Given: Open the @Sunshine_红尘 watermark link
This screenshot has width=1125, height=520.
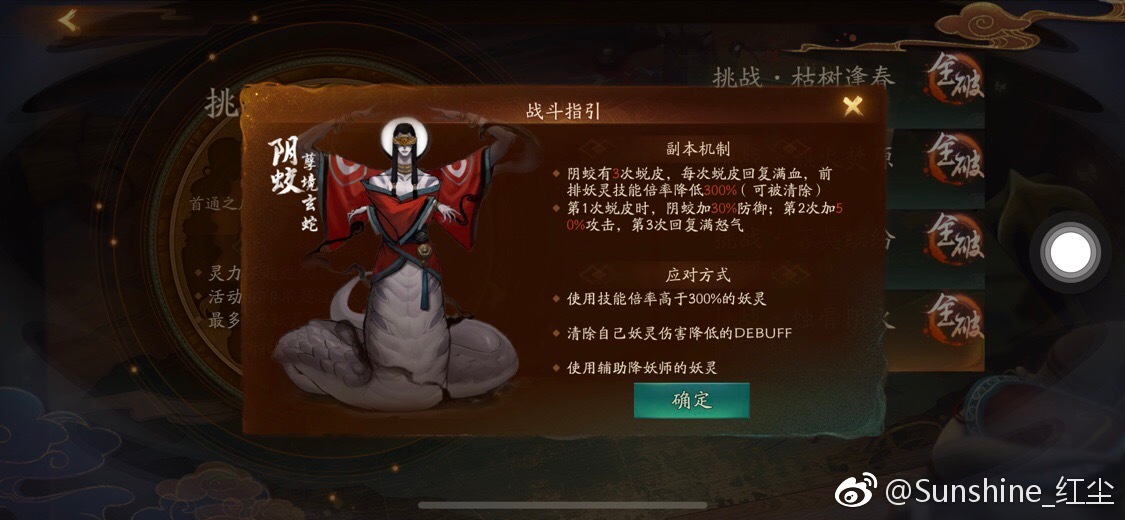Looking at the screenshot, I should click(999, 492).
